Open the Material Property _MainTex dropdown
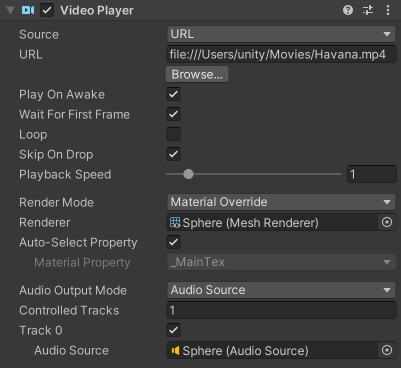This screenshot has height=368, width=401. point(282,262)
